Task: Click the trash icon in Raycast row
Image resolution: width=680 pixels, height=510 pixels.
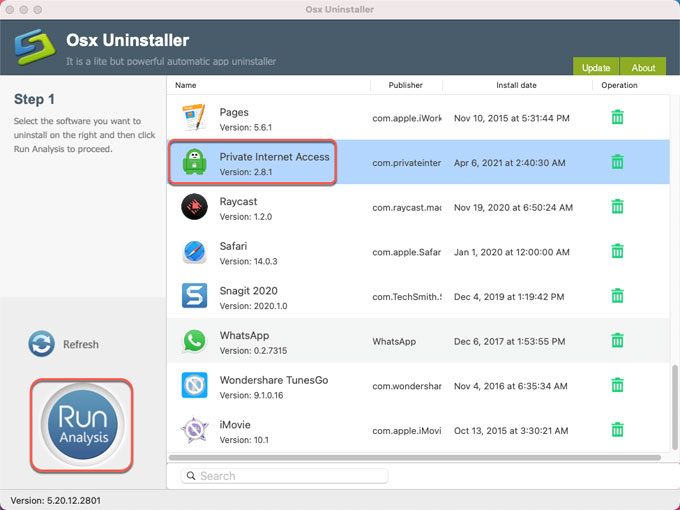Action: (x=618, y=206)
